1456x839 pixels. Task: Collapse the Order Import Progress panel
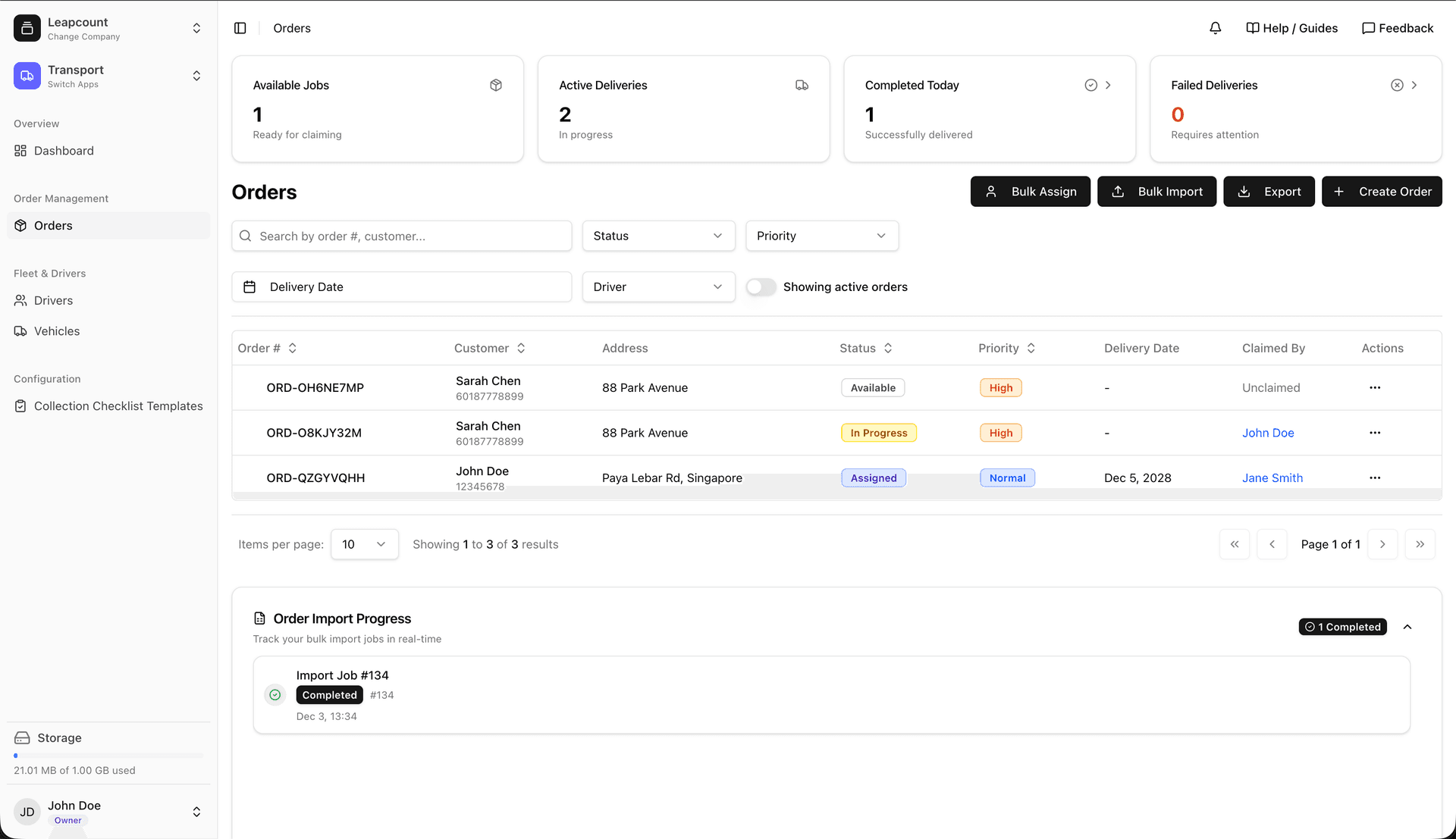click(1408, 627)
